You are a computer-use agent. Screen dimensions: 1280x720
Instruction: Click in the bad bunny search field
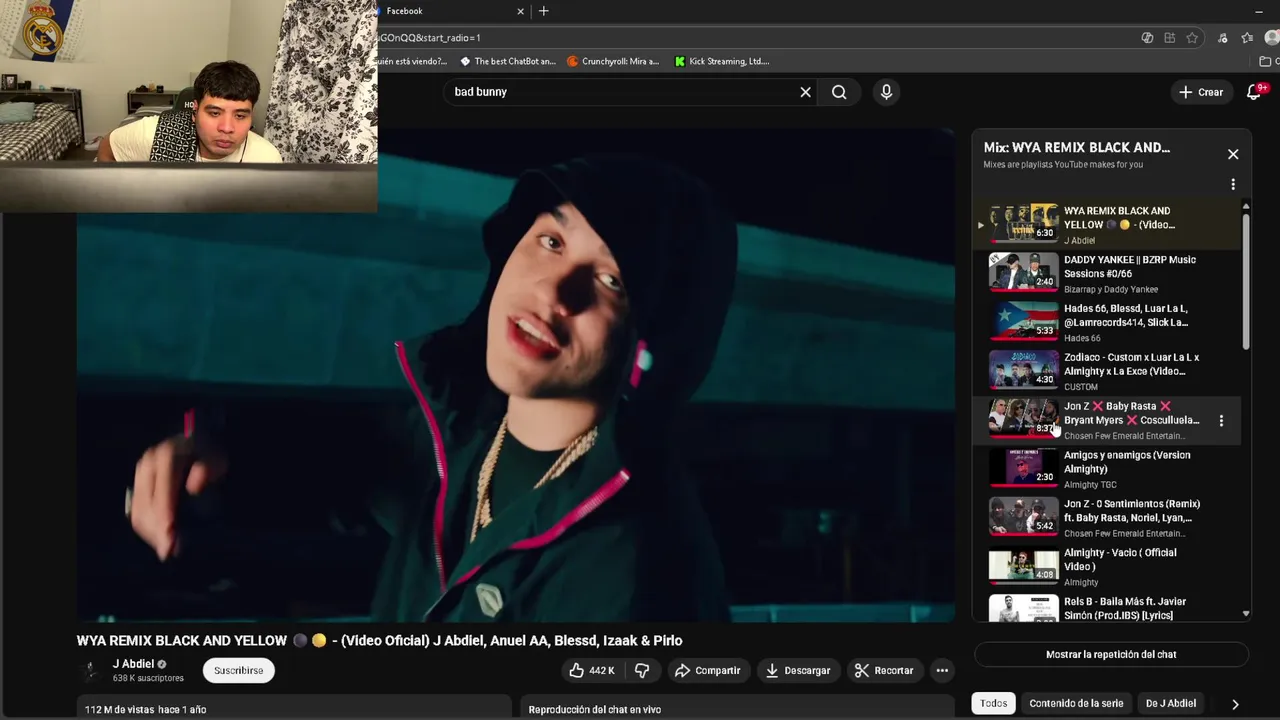click(x=620, y=92)
